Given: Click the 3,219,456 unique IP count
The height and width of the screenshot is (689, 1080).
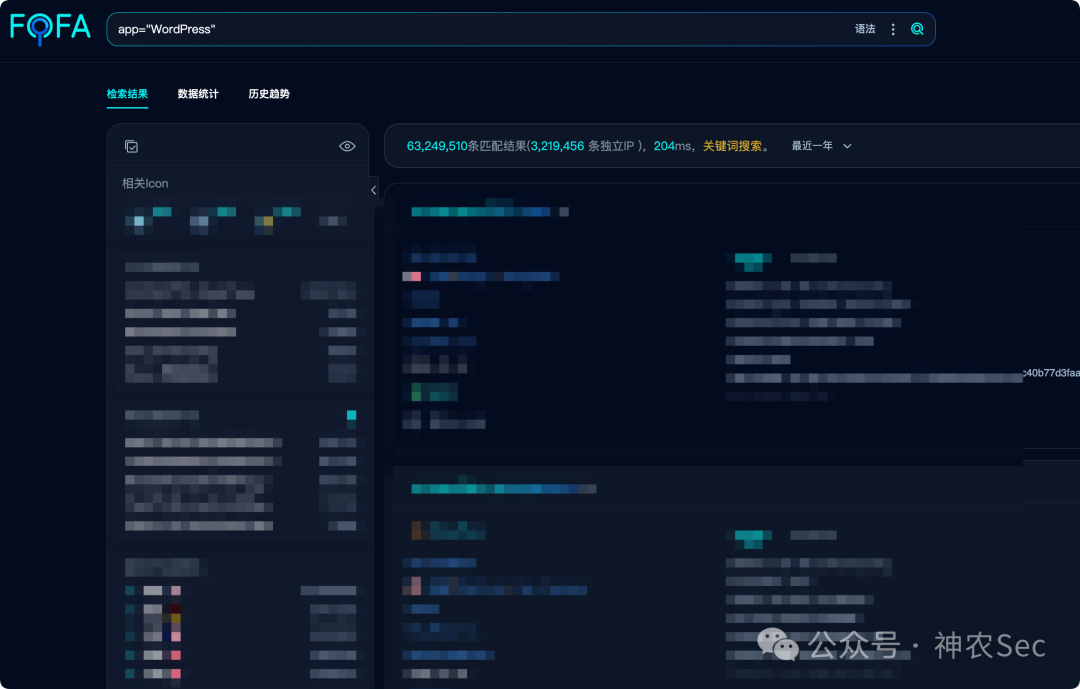Looking at the screenshot, I should pos(557,146).
